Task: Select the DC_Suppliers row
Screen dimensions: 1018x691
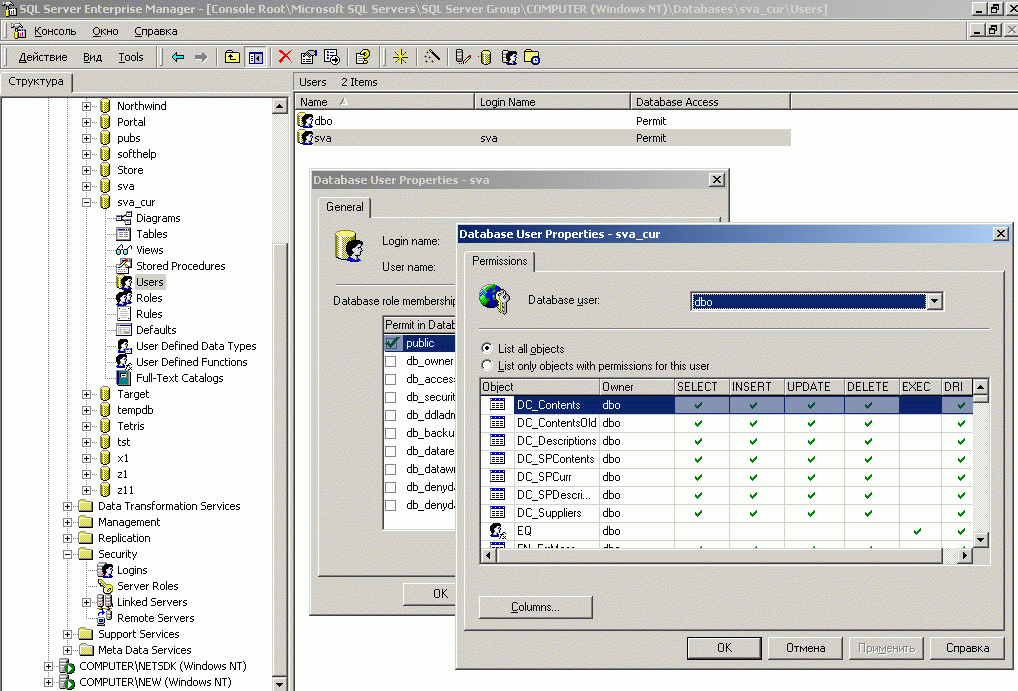Action: click(726, 513)
